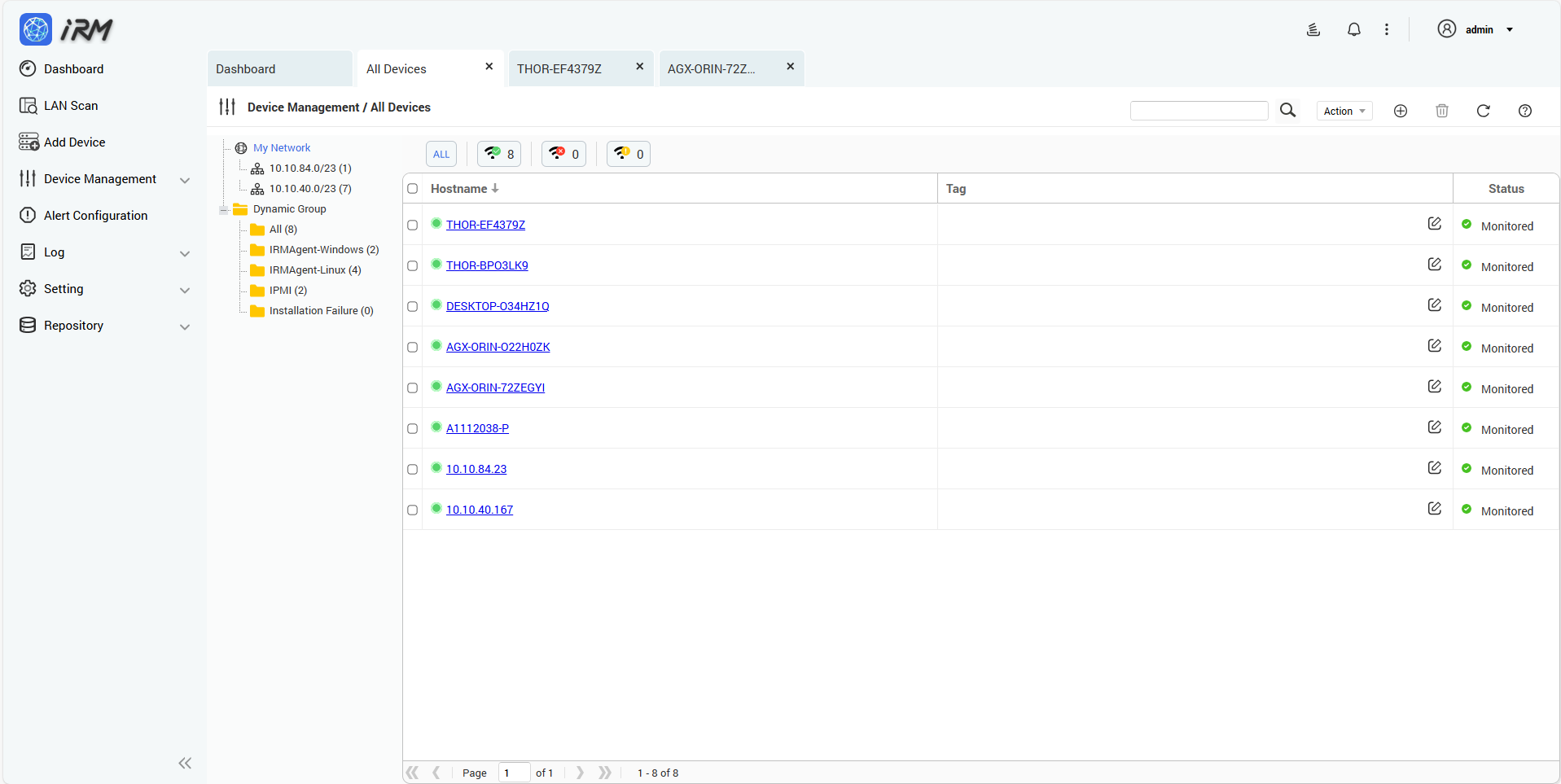Open the vertical three-dot menu

[1387, 29]
